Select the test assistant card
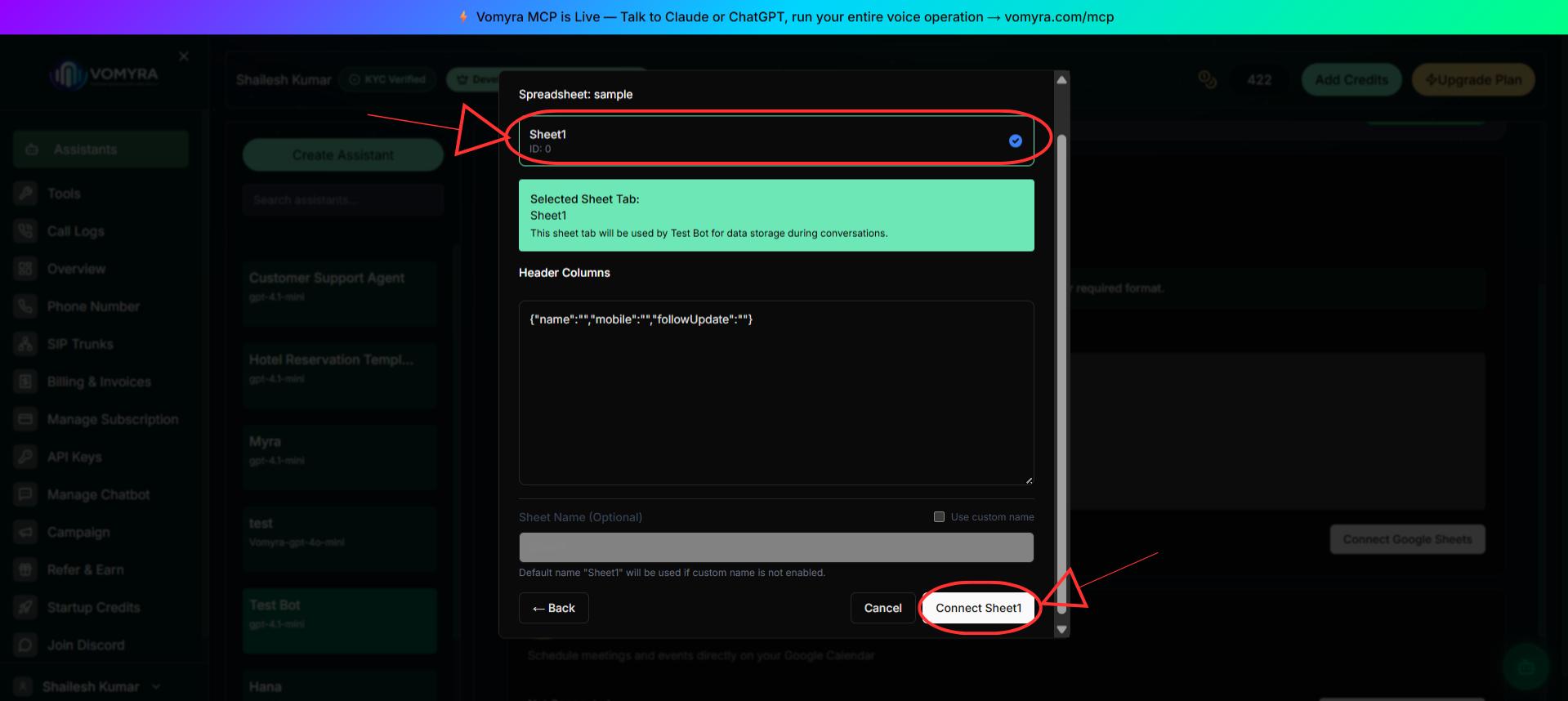The width and height of the screenshot is (1568, 701). 340,539
